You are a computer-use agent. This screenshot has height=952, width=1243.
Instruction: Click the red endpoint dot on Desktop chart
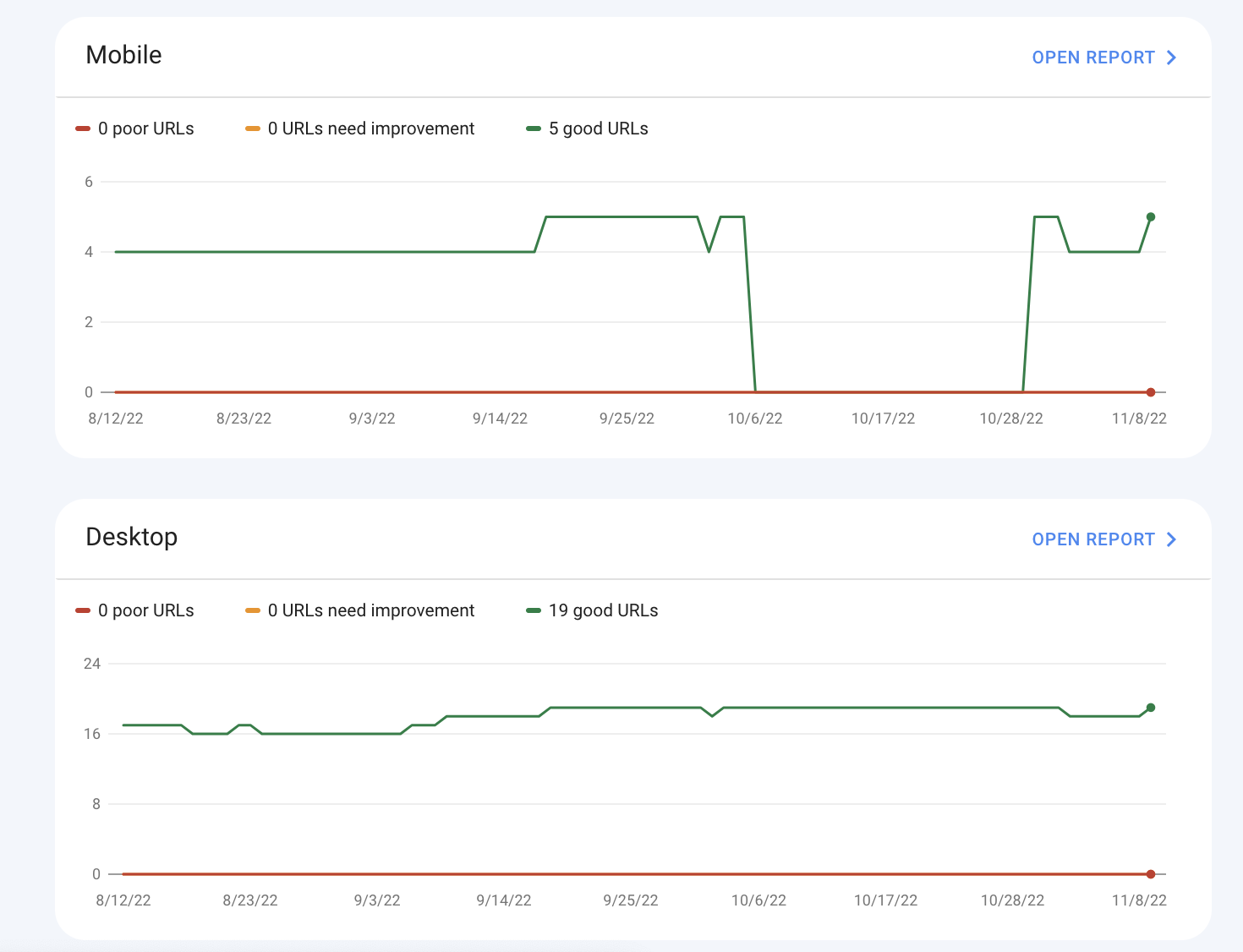click(1151, 874)
